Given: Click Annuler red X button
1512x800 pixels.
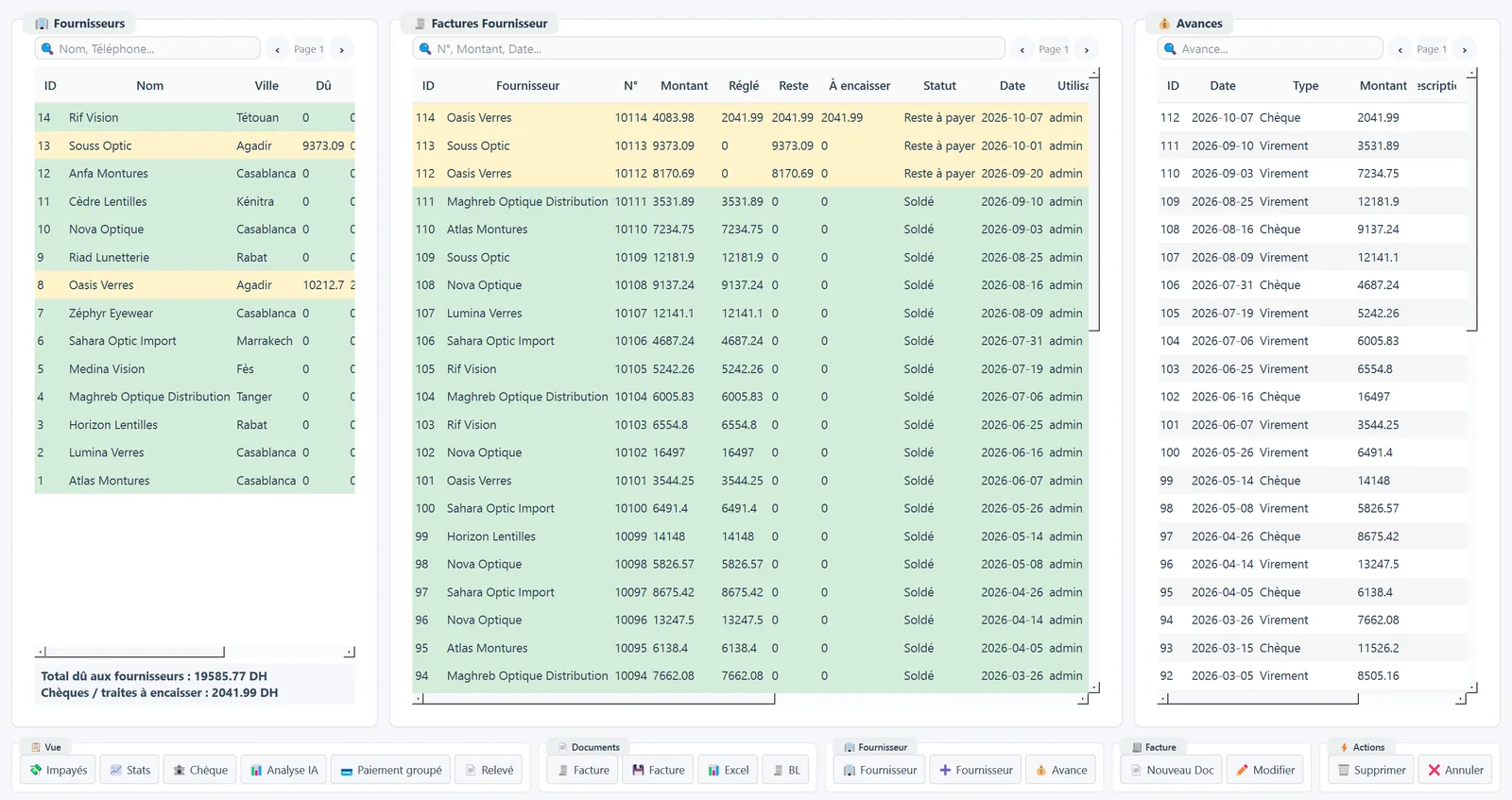Looking at the screenshot, I should point(1454,770).
